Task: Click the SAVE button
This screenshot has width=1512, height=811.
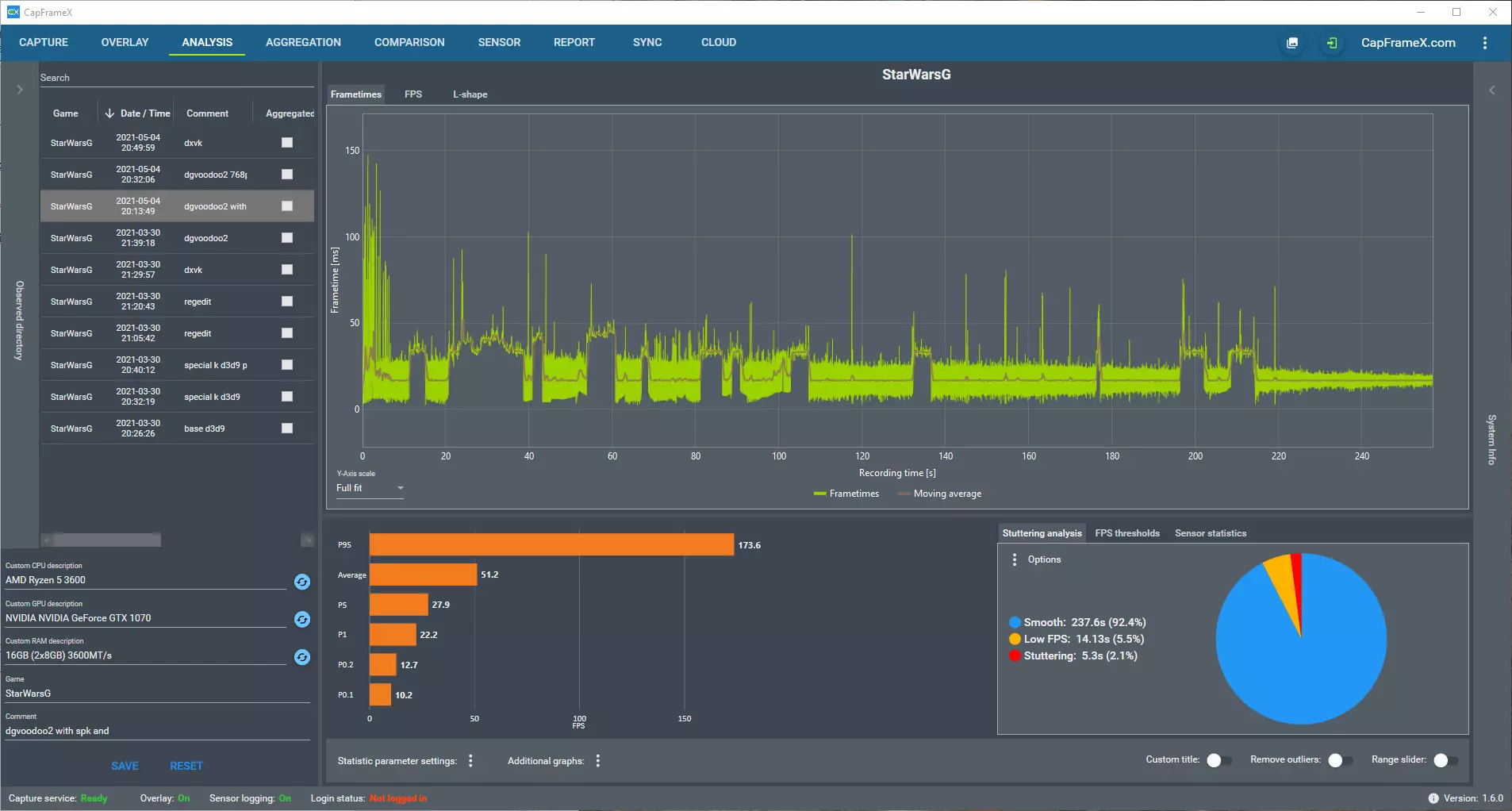Action: 125,766
